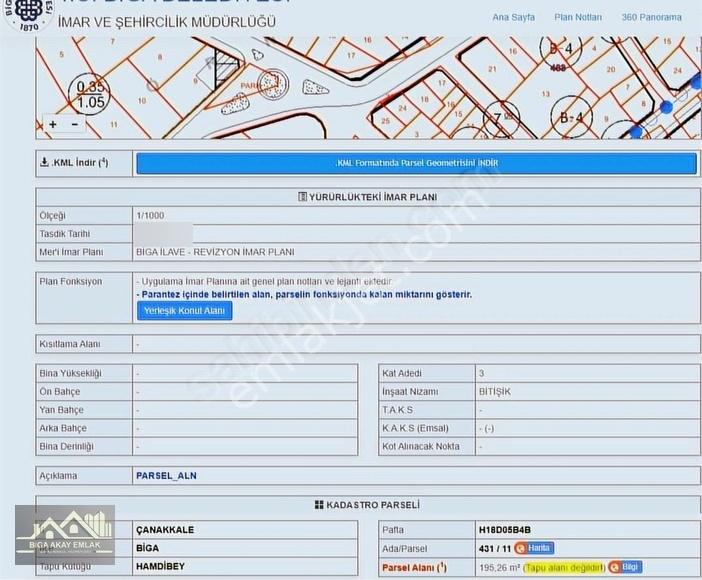This screenshot has width=702, height=580.
Task: Click the highlighted Tapu alanı değildir text
Action: [564, 567]
